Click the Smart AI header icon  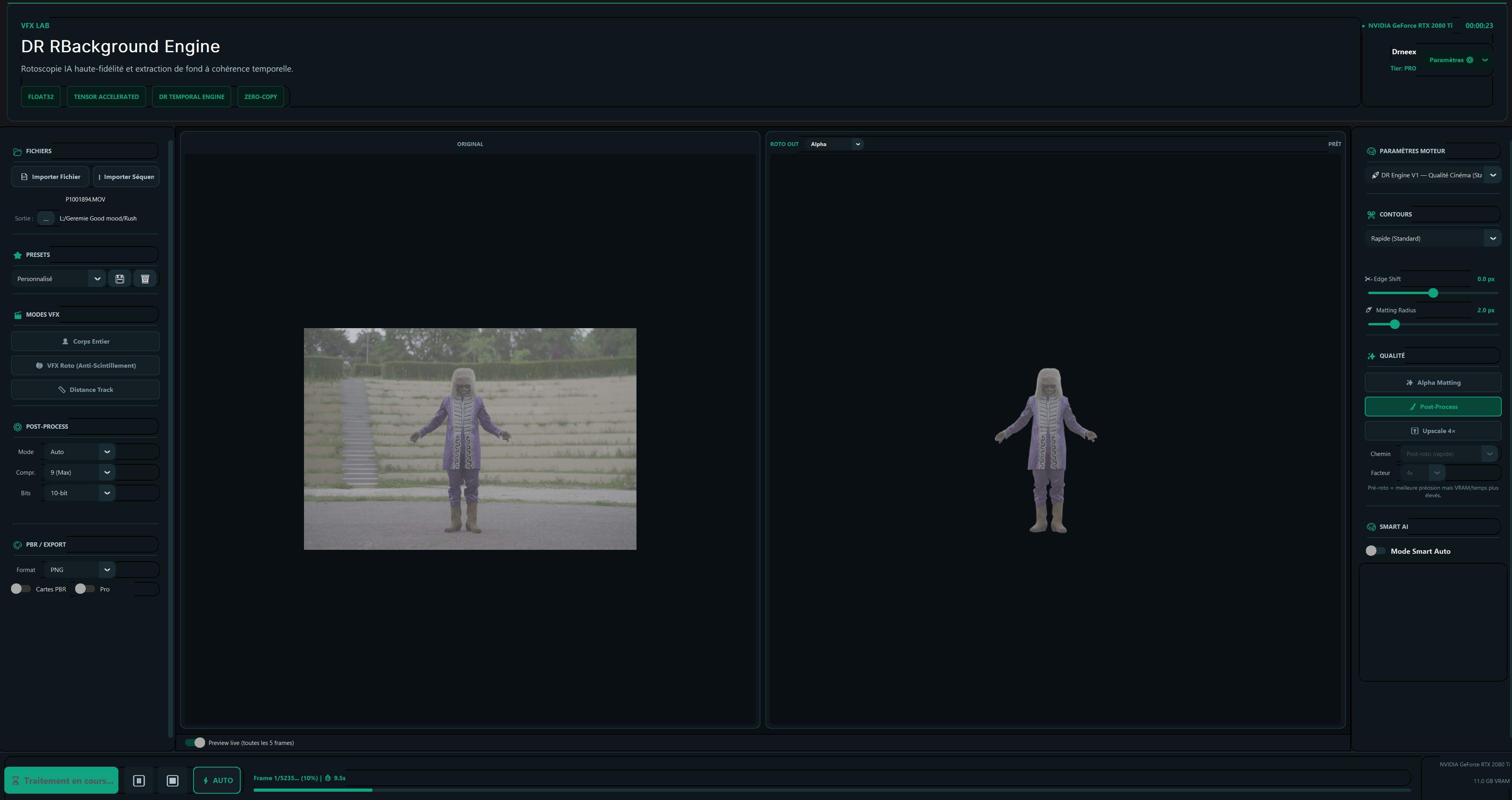tap(1371, 527)
